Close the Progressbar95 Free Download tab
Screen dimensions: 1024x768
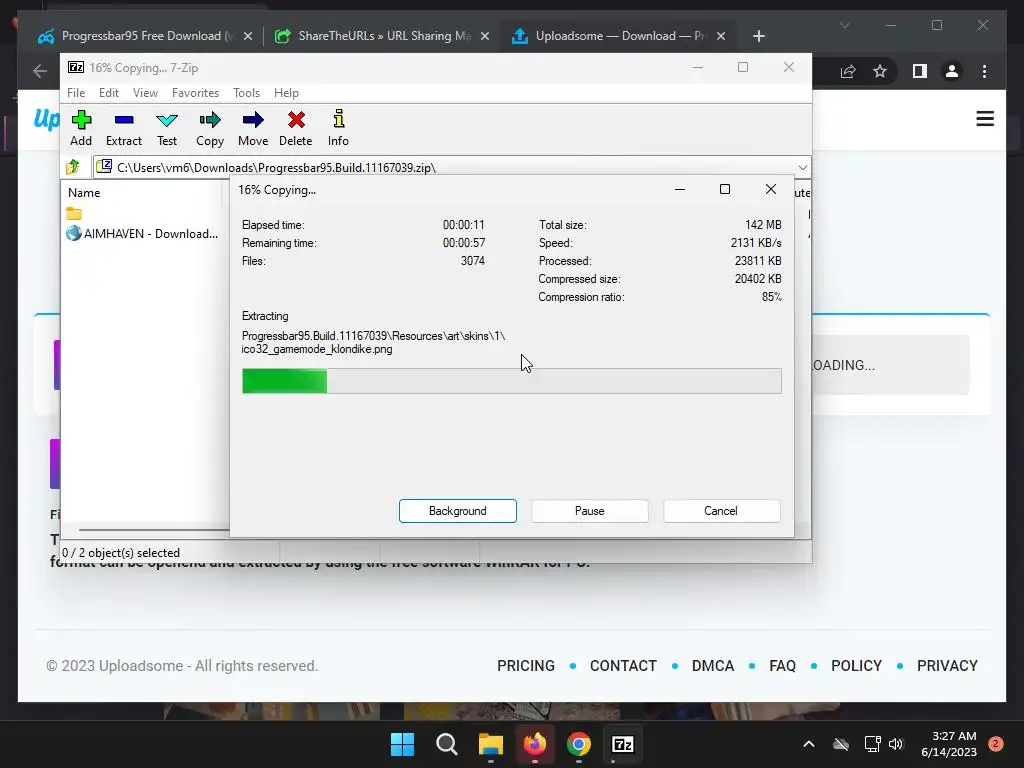(x=248, y=36)
